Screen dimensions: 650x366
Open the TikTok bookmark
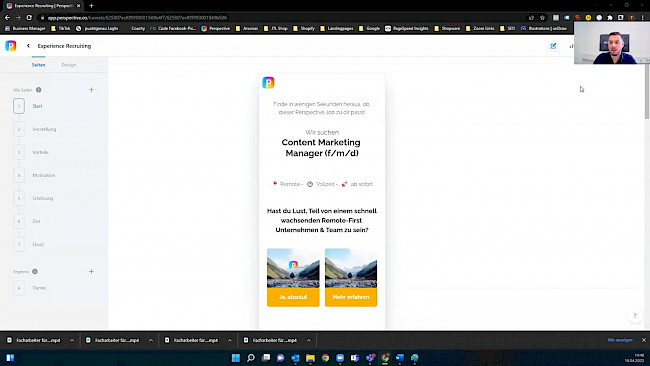(x=61, y=29)
